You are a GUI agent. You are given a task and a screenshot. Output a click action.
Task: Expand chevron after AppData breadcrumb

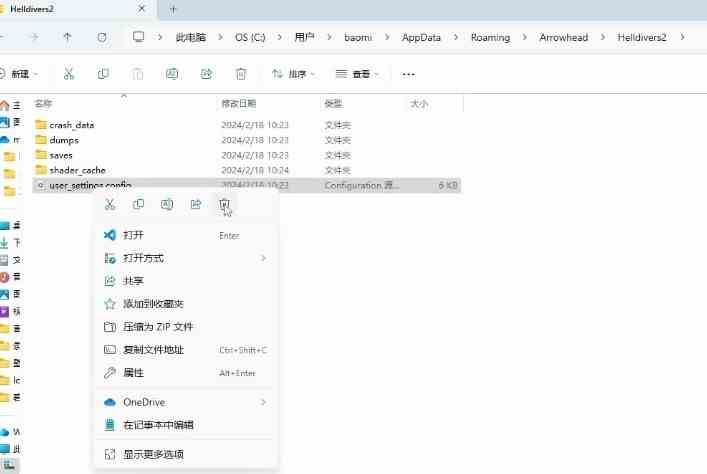455,37
